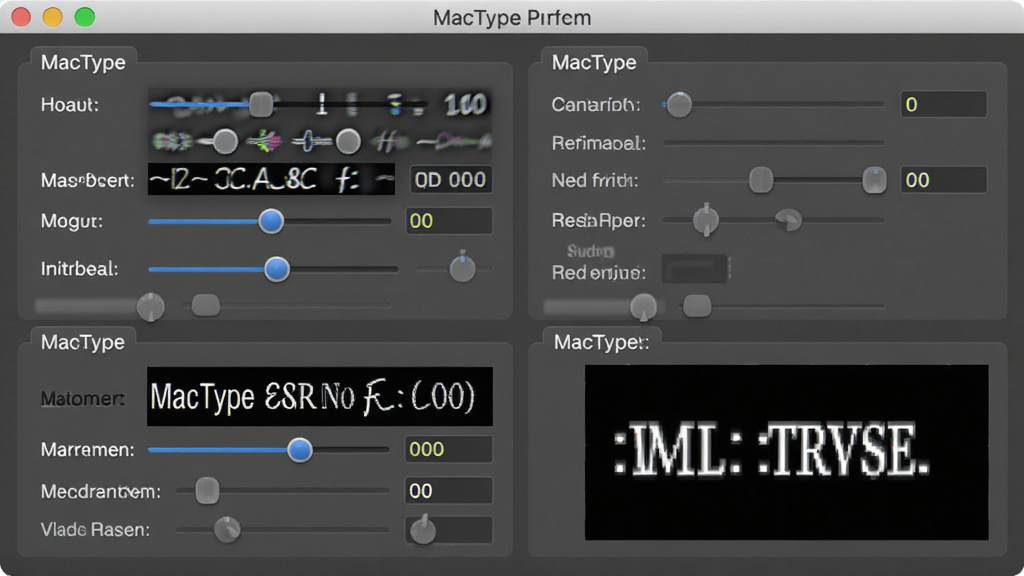Image resolution: width=1024 pixels, height=576 pixels.
Task: Click the macOS yellow minimize button
Action: (53, 17)
